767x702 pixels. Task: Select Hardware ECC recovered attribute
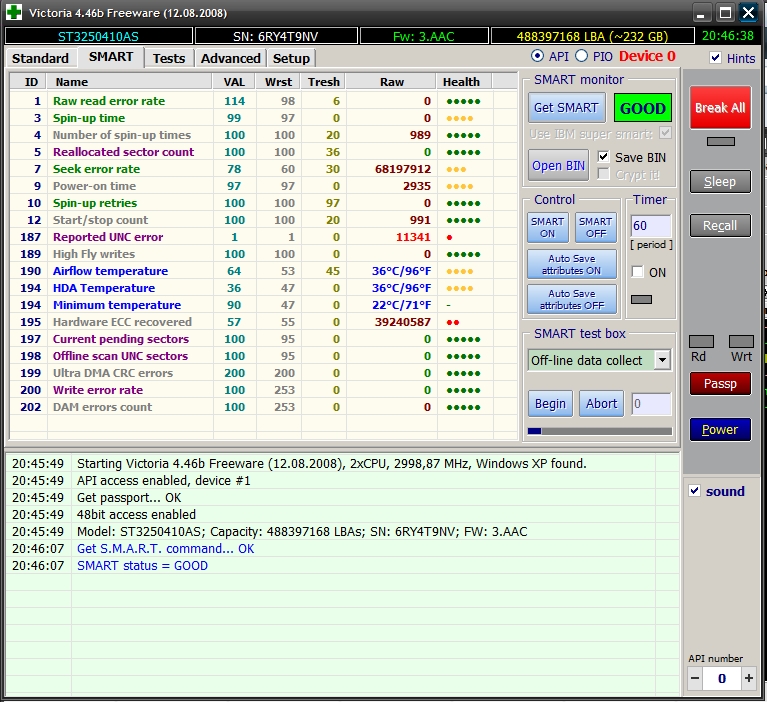coord(263,322)
